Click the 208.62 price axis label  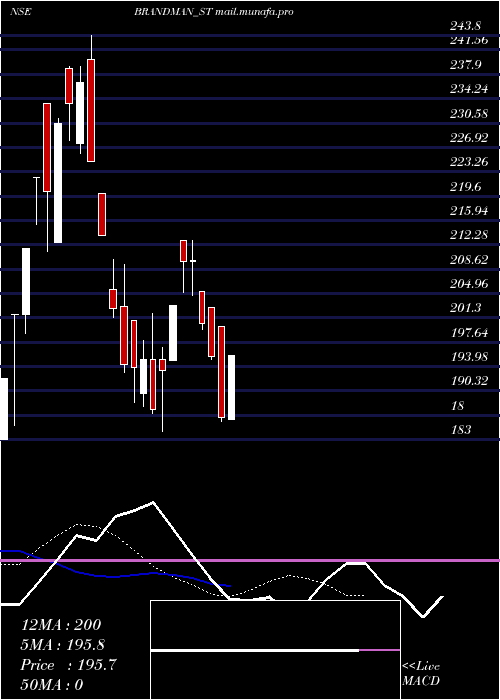click(x=469, y=259)
